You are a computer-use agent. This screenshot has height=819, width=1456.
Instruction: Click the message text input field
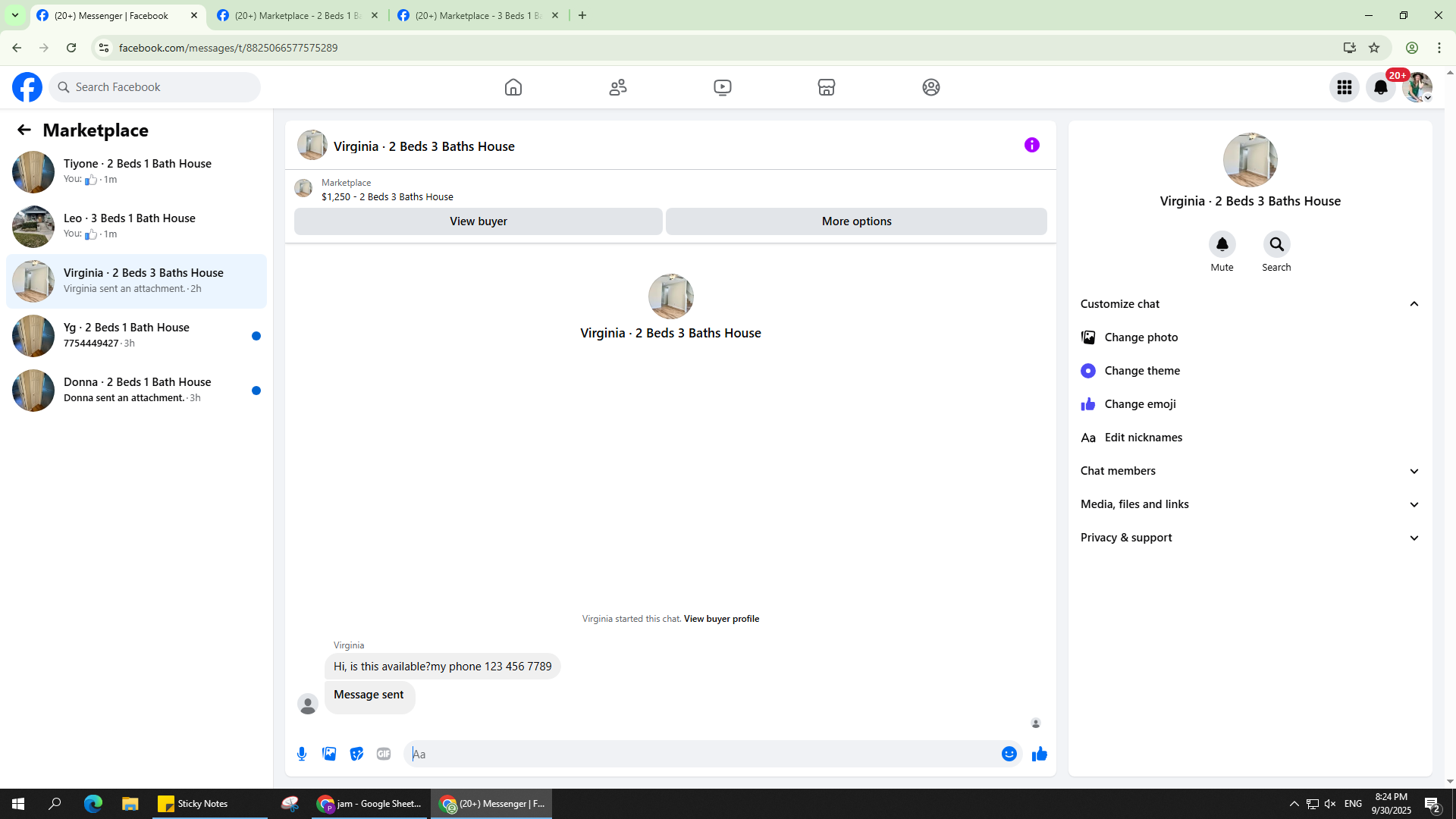point(701,754)
